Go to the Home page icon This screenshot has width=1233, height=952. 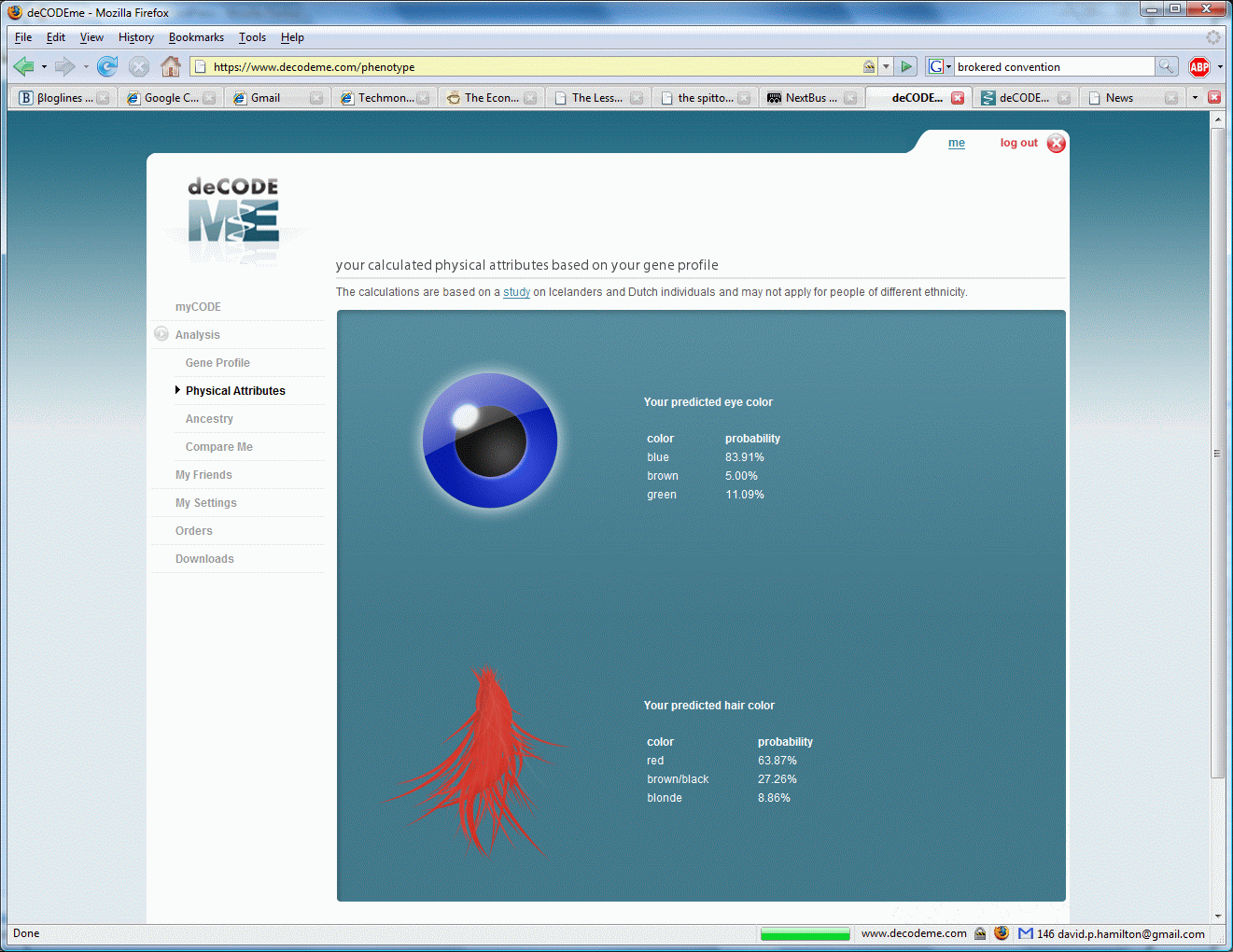tap(171, 66)
